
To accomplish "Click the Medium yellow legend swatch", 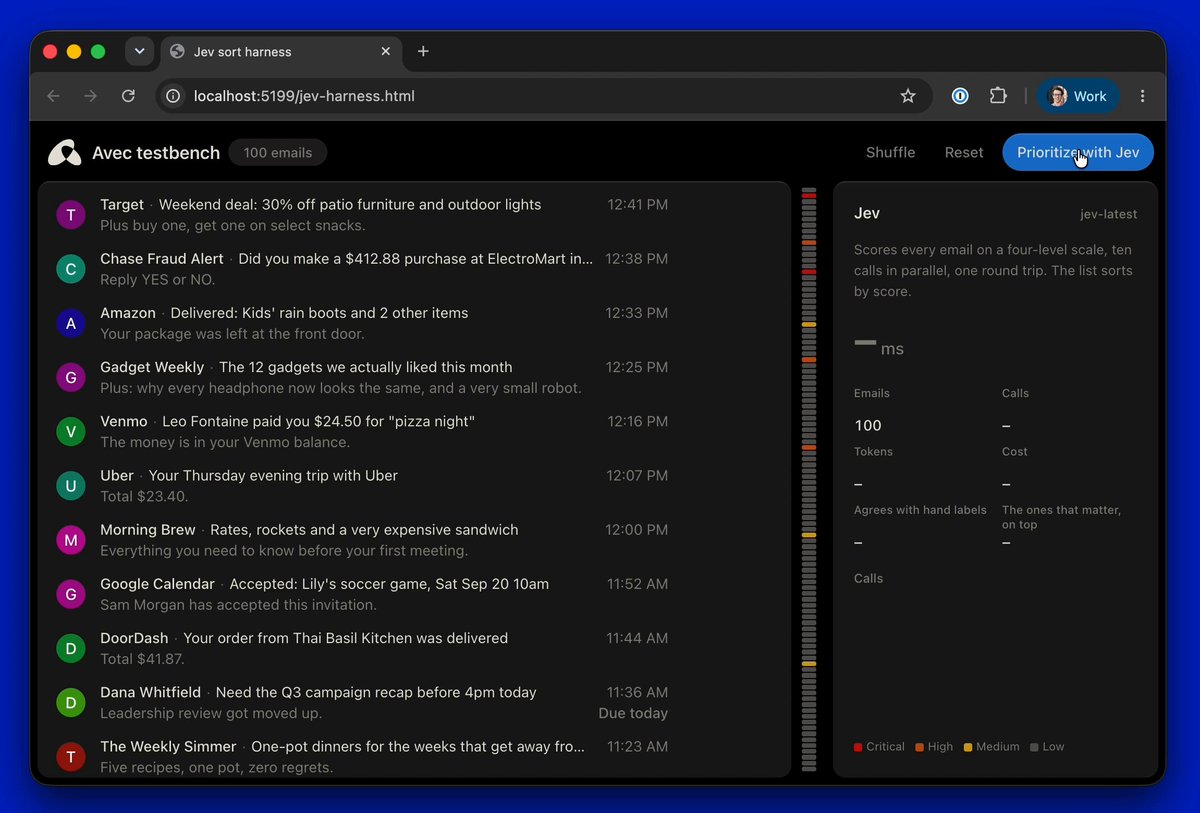I will [x=968, y=747].
